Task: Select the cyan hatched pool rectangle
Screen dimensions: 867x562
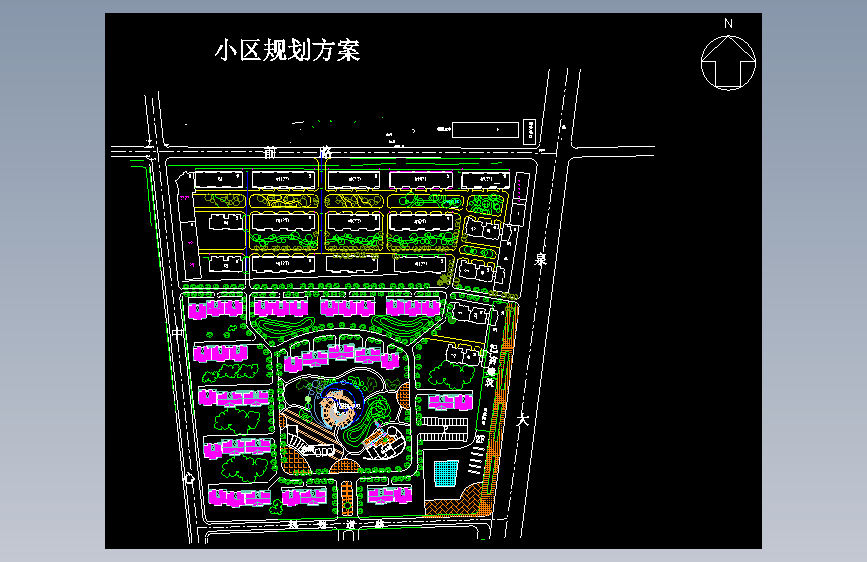Action: 446,473
